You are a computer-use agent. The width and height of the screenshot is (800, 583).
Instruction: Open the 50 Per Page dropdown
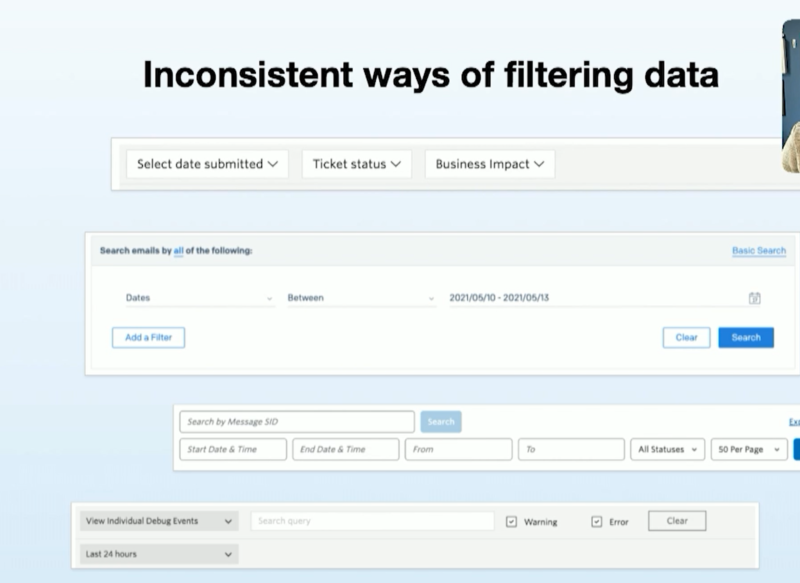pyautogui.click(x=747, y=450)
